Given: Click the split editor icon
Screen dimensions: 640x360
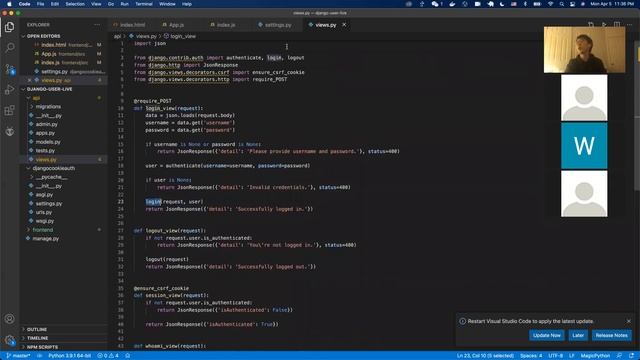Looking at the screenshot, I should coord(617,25).
